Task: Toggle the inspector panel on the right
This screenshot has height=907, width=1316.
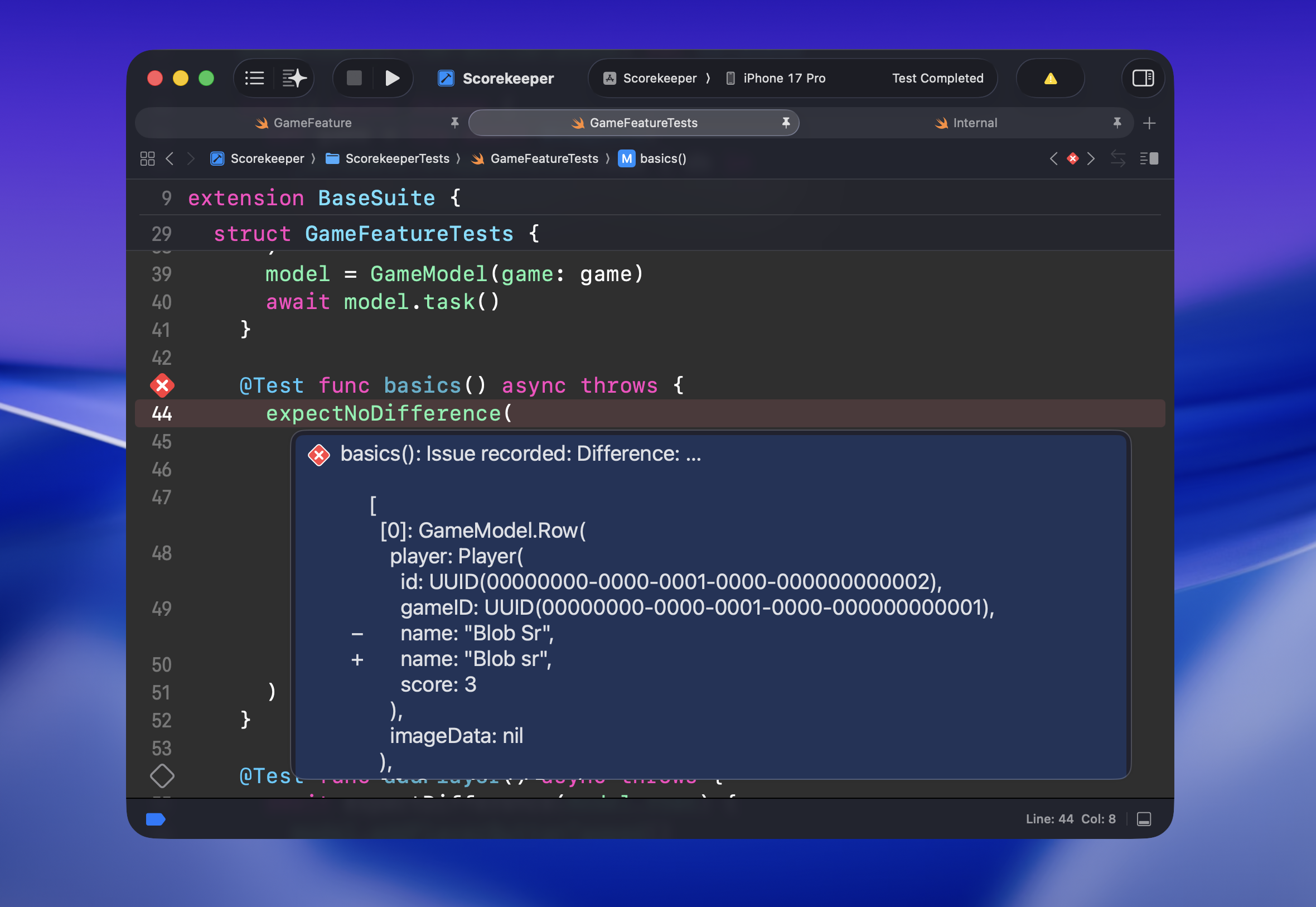Action: 1142,78
